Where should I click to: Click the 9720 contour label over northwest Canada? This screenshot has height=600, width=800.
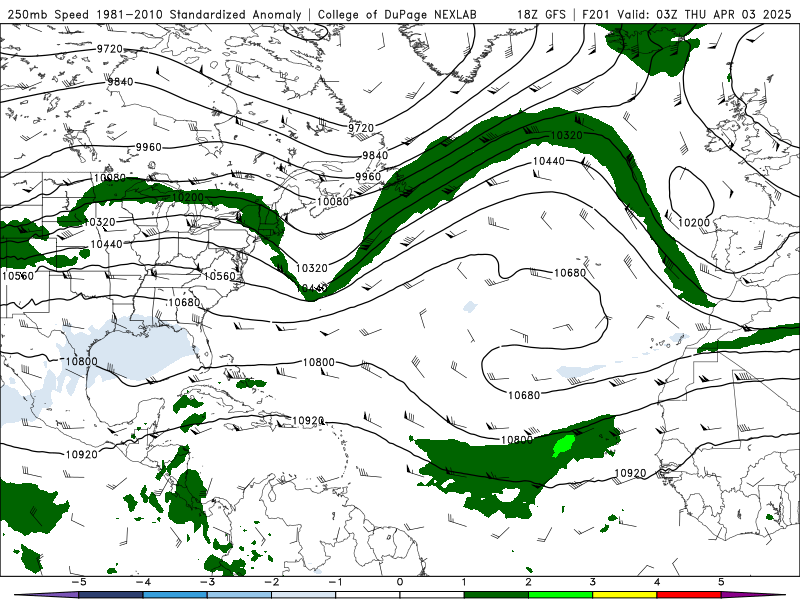tap(110, 48)
